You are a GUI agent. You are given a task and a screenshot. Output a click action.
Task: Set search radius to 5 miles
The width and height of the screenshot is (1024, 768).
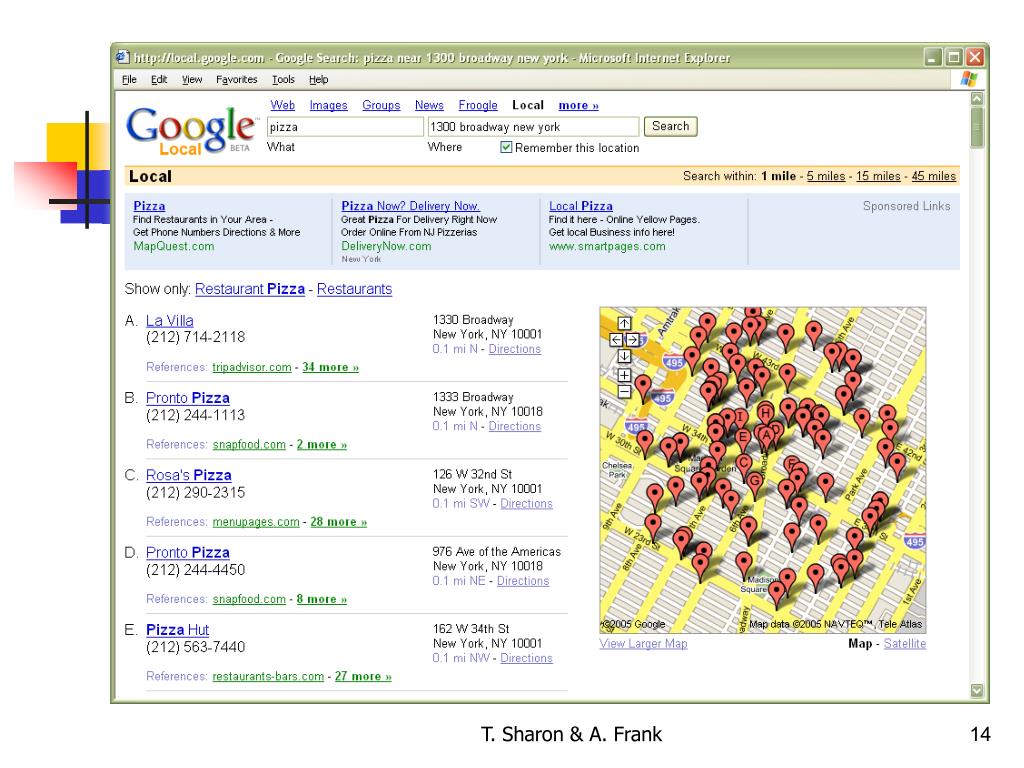[x=825, y=176]
